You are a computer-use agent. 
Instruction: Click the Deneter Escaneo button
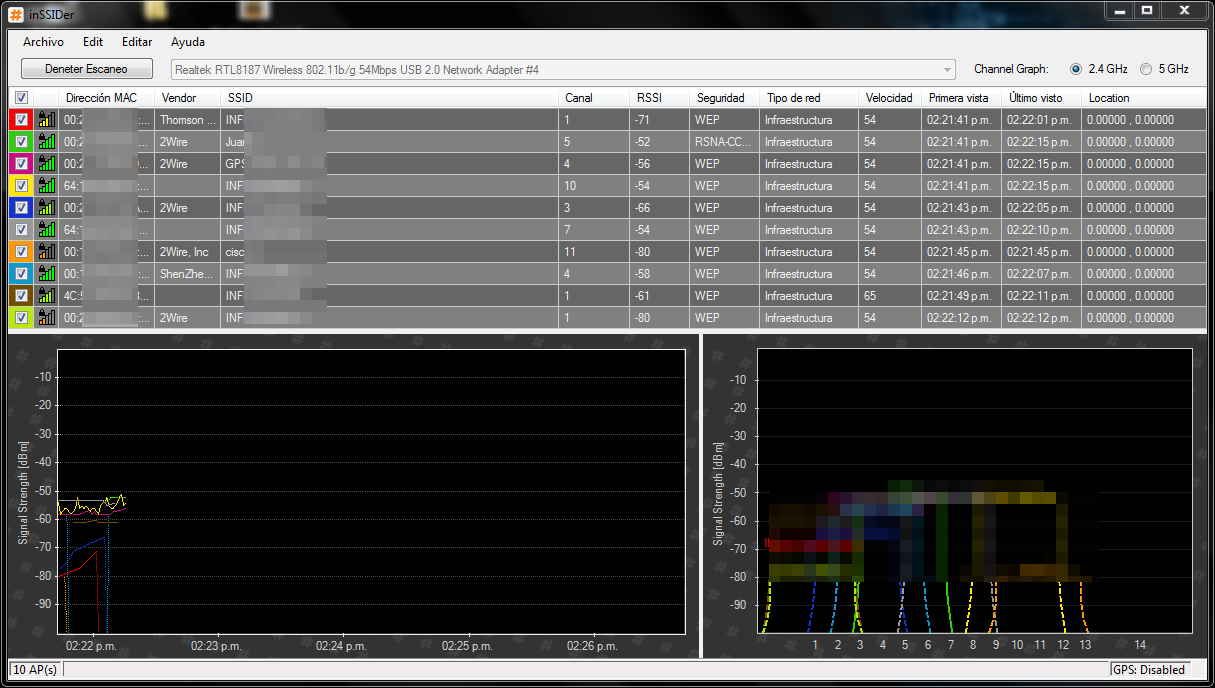point(87,69)
